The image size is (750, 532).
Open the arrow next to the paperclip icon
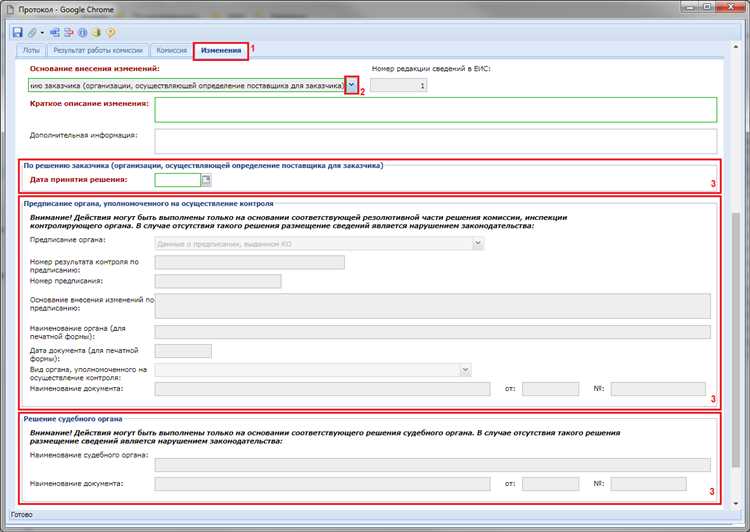tap(41, 32)
